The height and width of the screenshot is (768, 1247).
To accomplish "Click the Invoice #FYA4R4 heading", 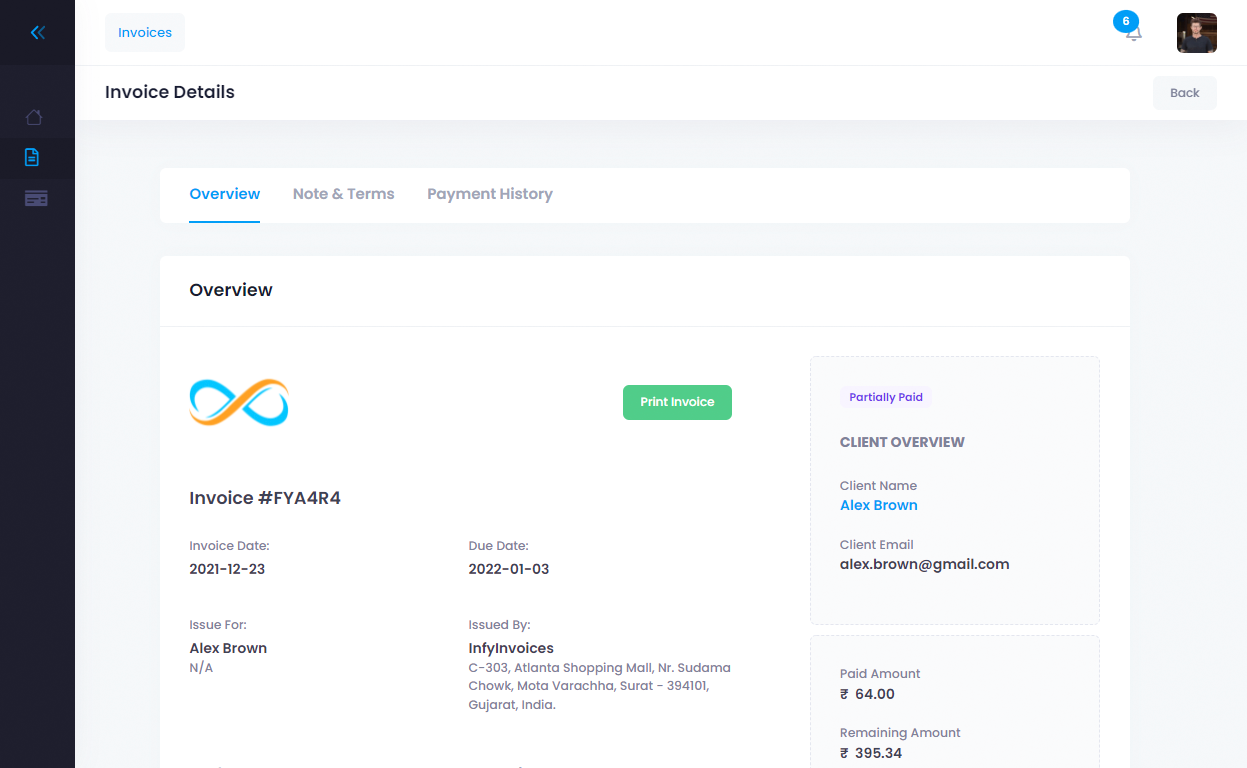I will pyautogui.click(x=265, y=497).
